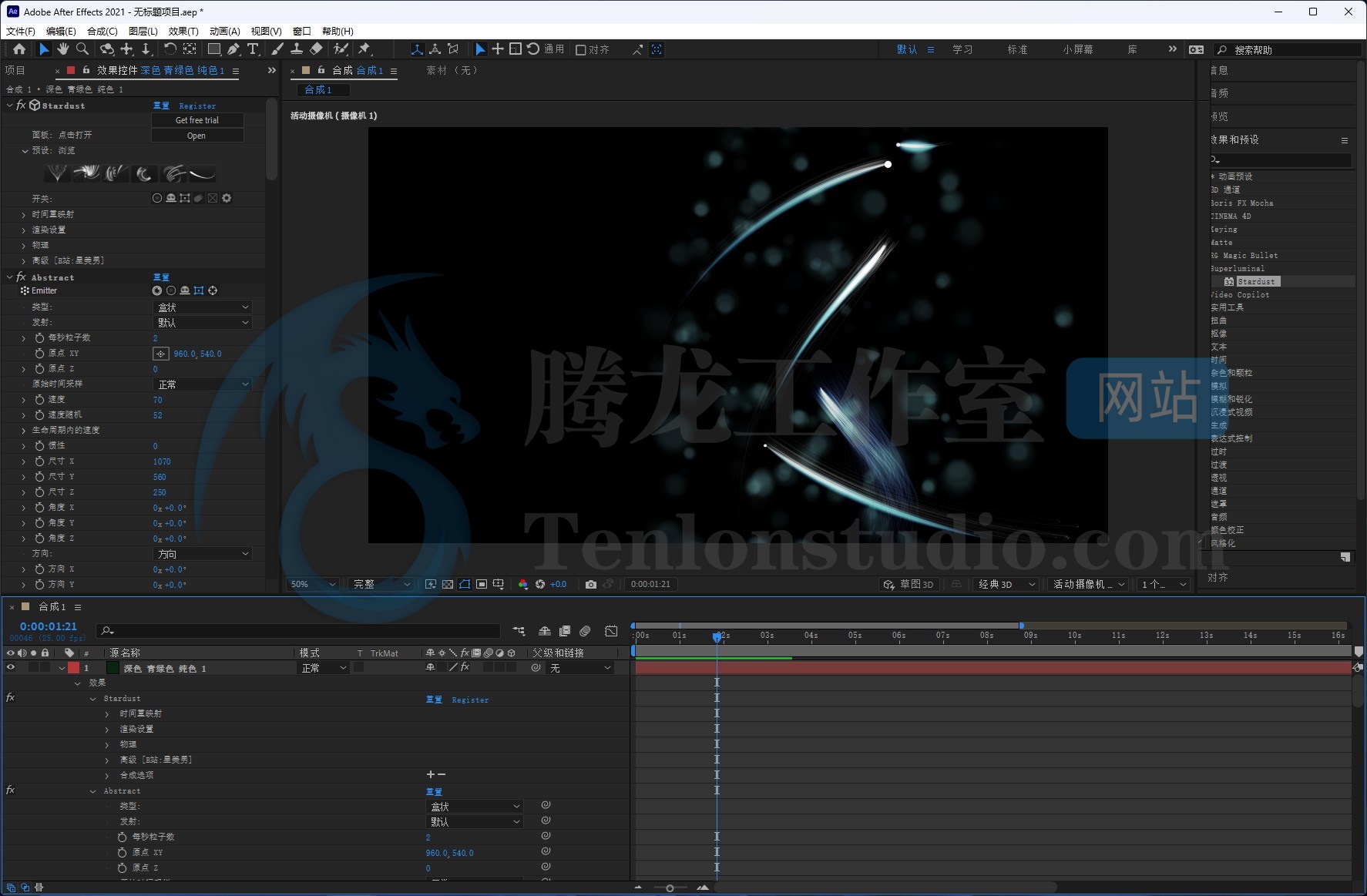Click show channel color icon in viewer
Viewport: 1367px width, 896px height.
pyautogui.click(x=523, y=584)
